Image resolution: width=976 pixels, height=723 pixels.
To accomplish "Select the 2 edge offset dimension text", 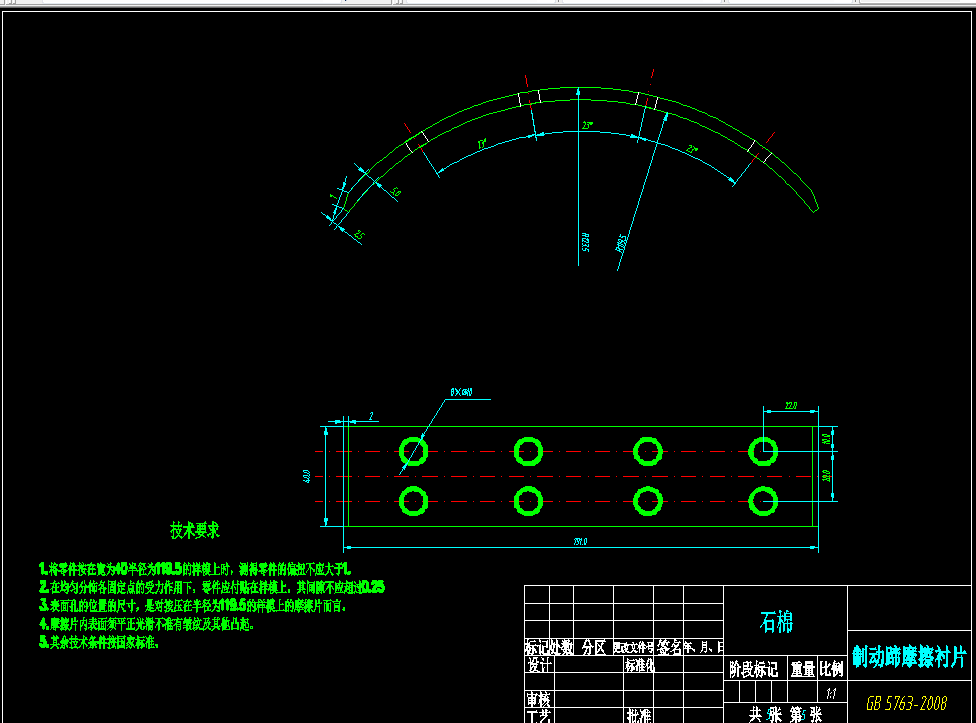I will click(x=371, y=416).
